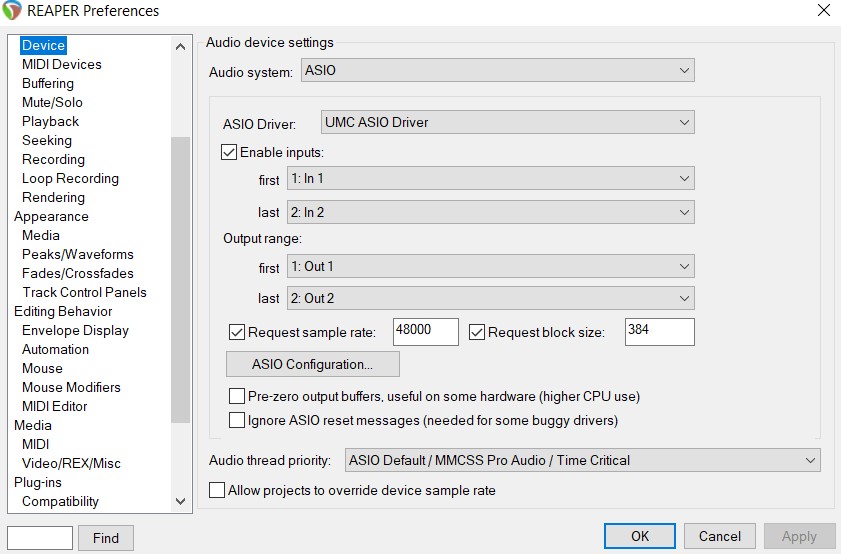Enable Ignore ASIO reset messages

click(237, 420)
